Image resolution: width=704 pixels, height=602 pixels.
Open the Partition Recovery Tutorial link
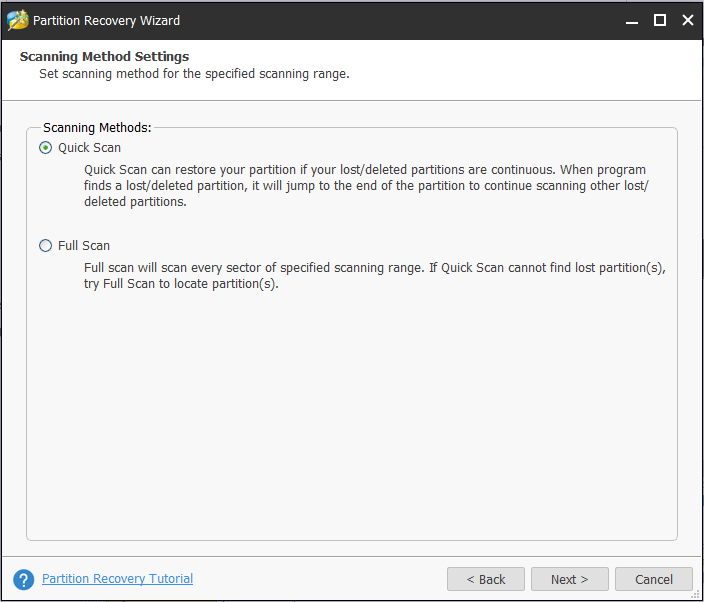(117, 579)
